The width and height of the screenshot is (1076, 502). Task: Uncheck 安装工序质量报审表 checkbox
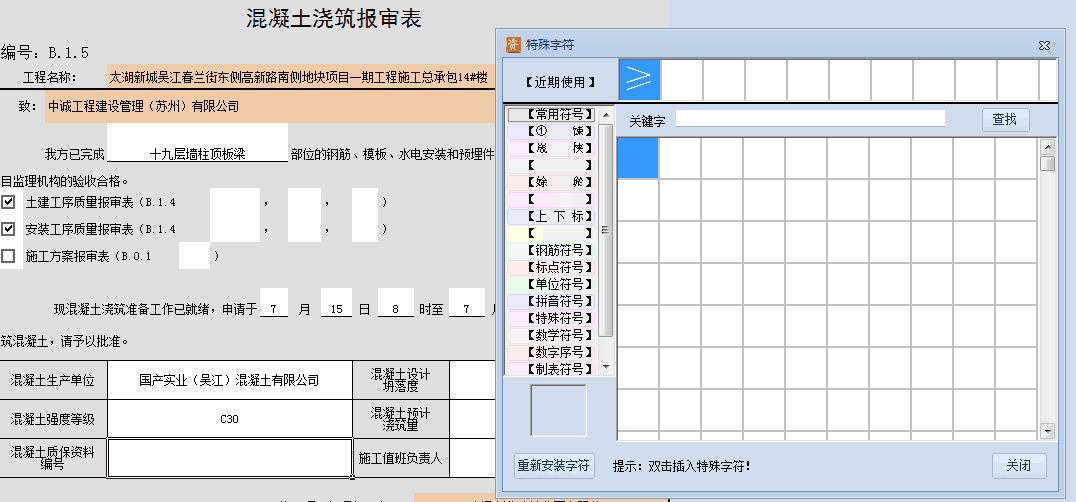click(9, 229)
